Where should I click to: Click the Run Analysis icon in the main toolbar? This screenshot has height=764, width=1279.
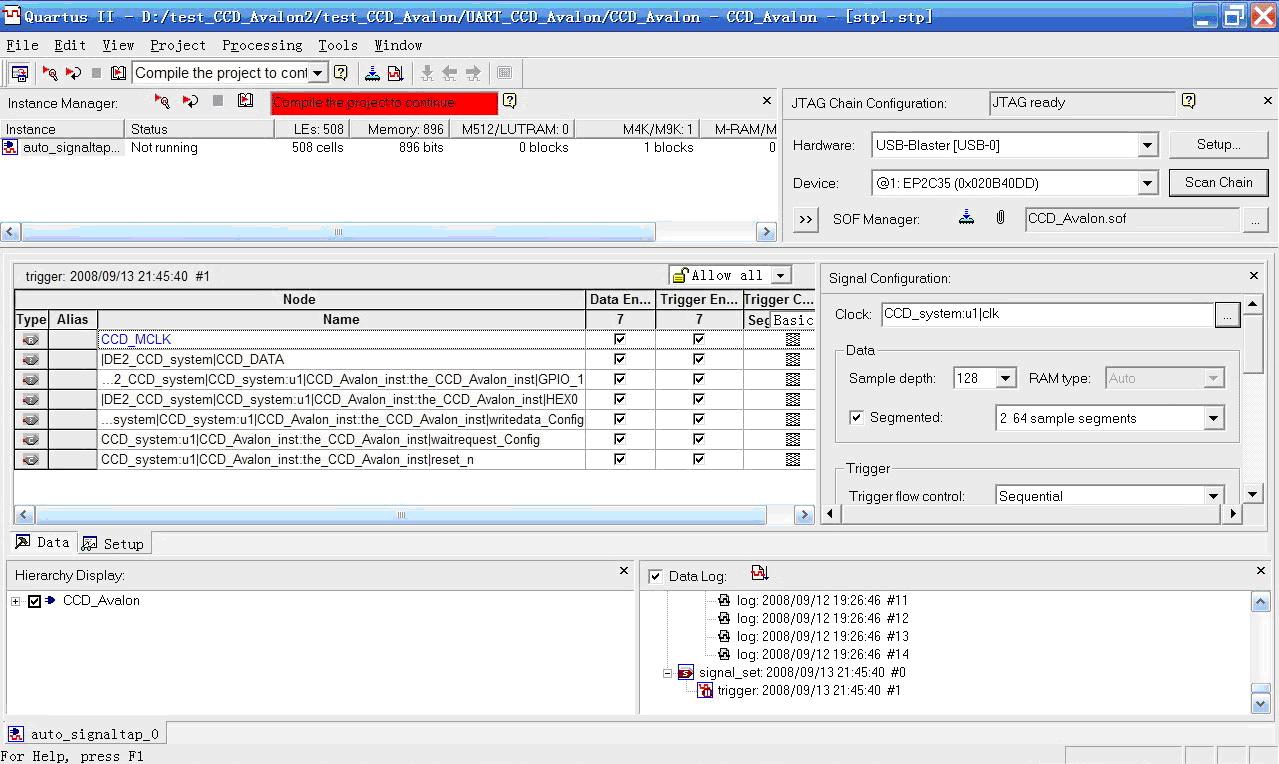(50, 73)
